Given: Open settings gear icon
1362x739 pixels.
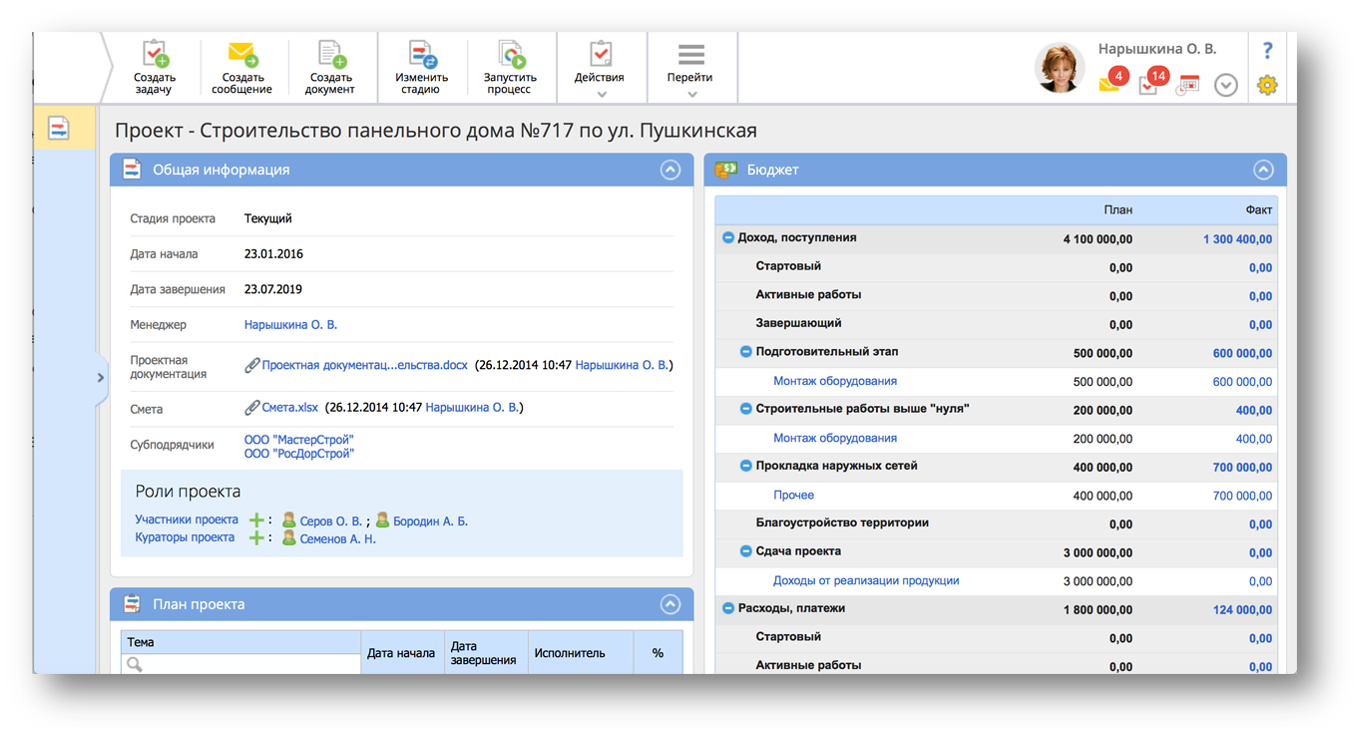Looking at the screenshot, I should [1267, 85].
